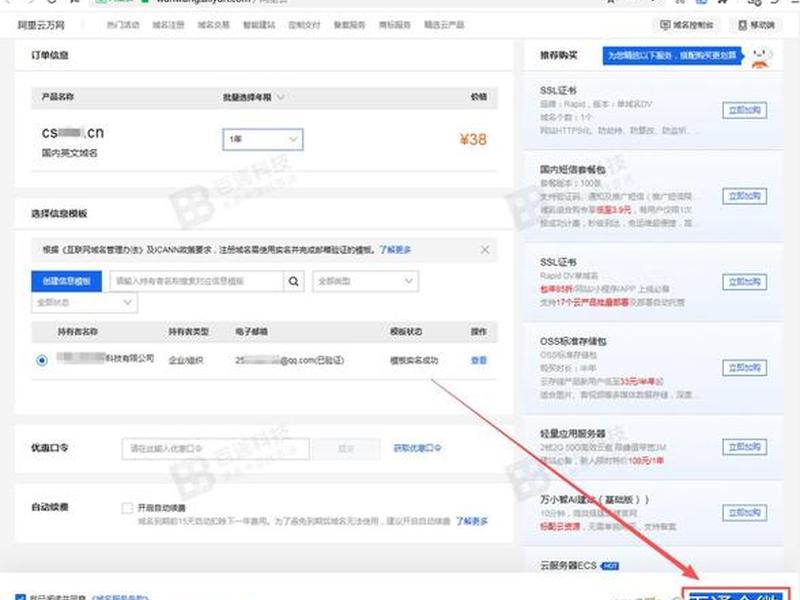This screenshot has width=800, height=600.
Task: Click the robot mascot beside 推荐购买
Action: pyautogui.click(x=761, y=56)
